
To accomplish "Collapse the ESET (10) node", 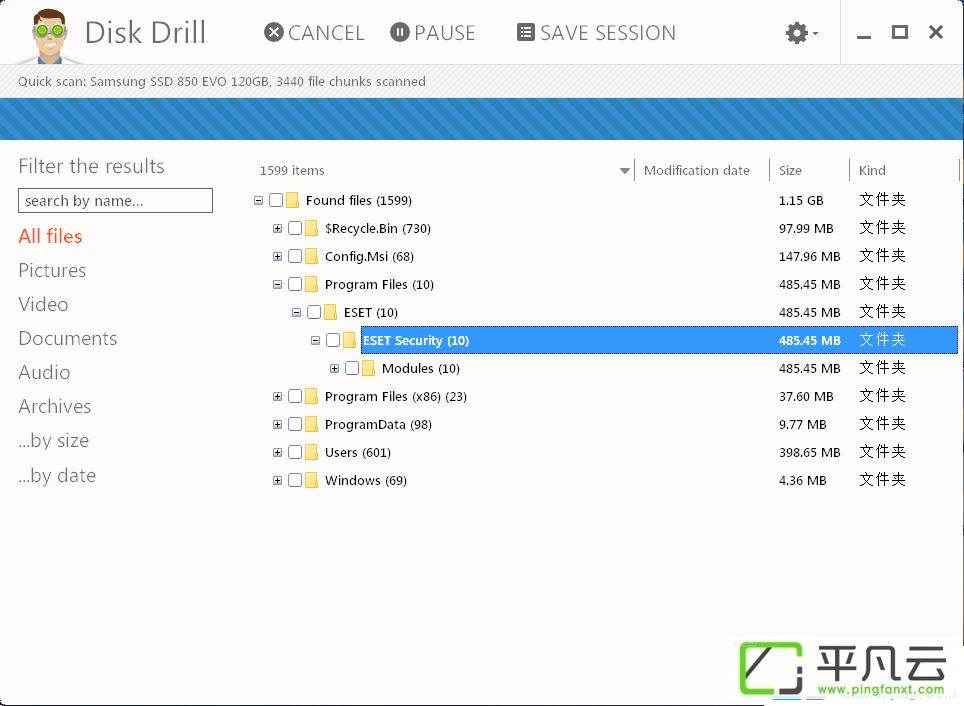I will pos(296,312).
